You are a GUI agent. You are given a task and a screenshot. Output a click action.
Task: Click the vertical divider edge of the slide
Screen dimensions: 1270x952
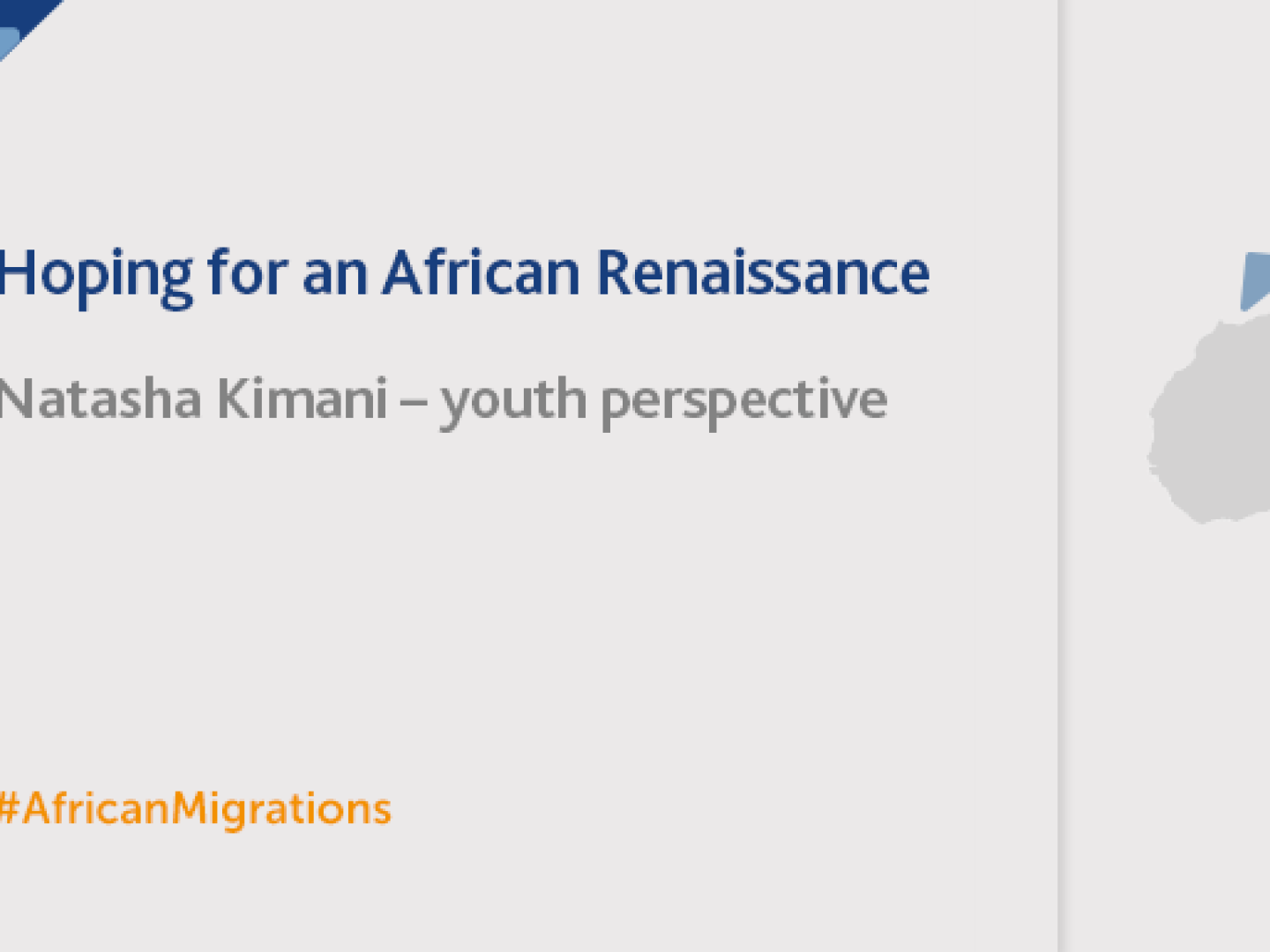pyautogui.click(x=1058, y=476)
